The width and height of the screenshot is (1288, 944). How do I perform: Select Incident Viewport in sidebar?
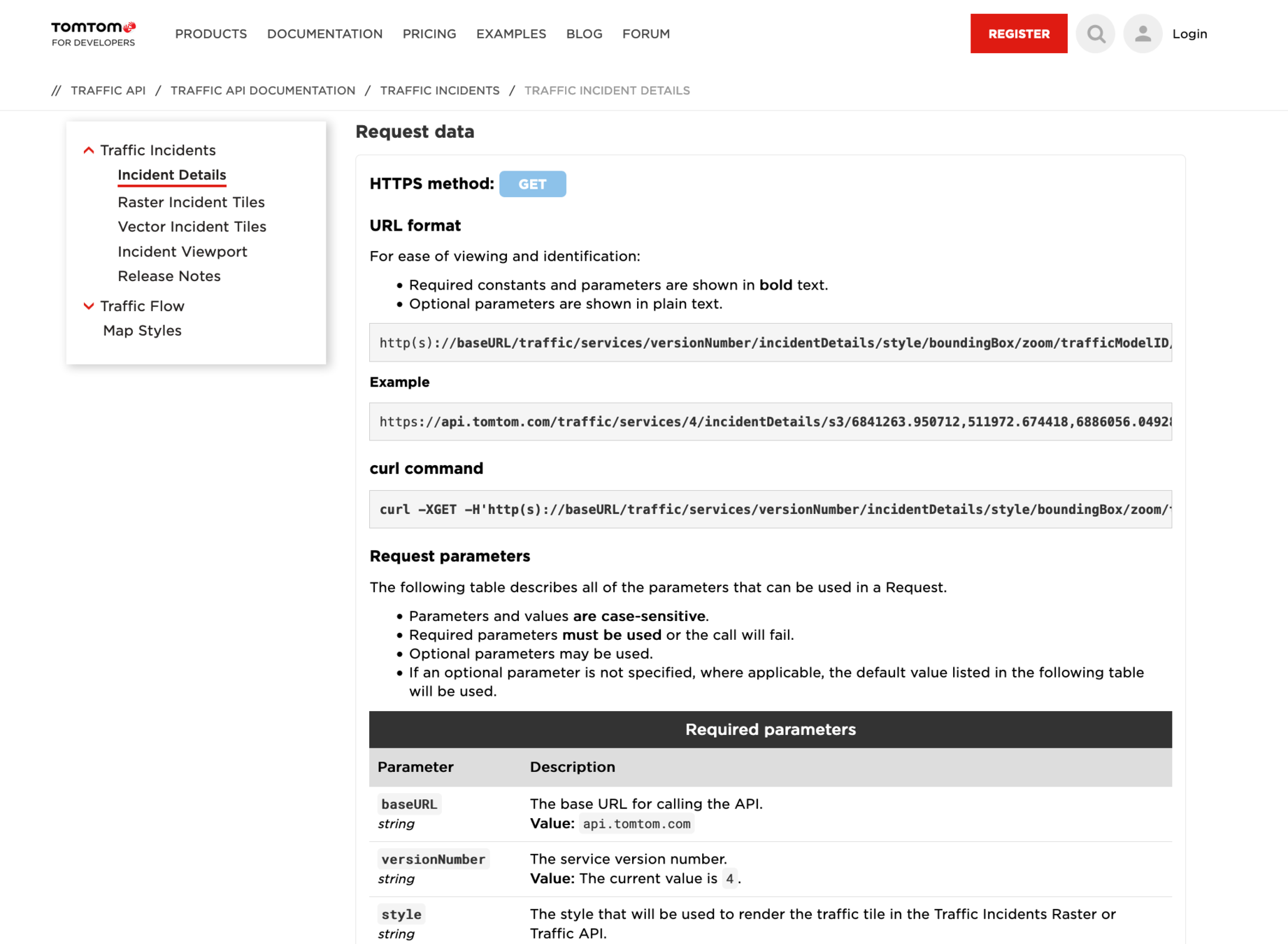(183, 252)
